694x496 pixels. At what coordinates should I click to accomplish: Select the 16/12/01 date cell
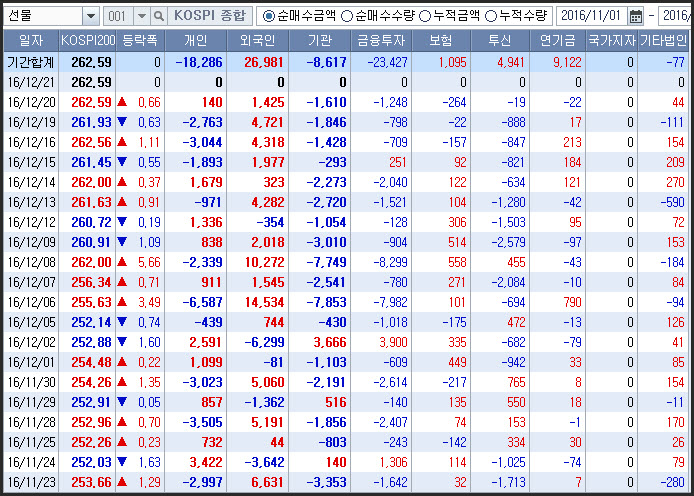(x=31, y=362)
